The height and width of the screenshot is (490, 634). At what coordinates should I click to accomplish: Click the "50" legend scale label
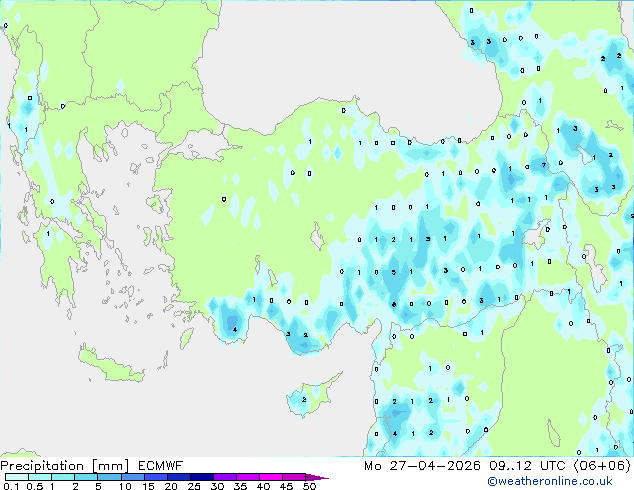pos(310,486)
